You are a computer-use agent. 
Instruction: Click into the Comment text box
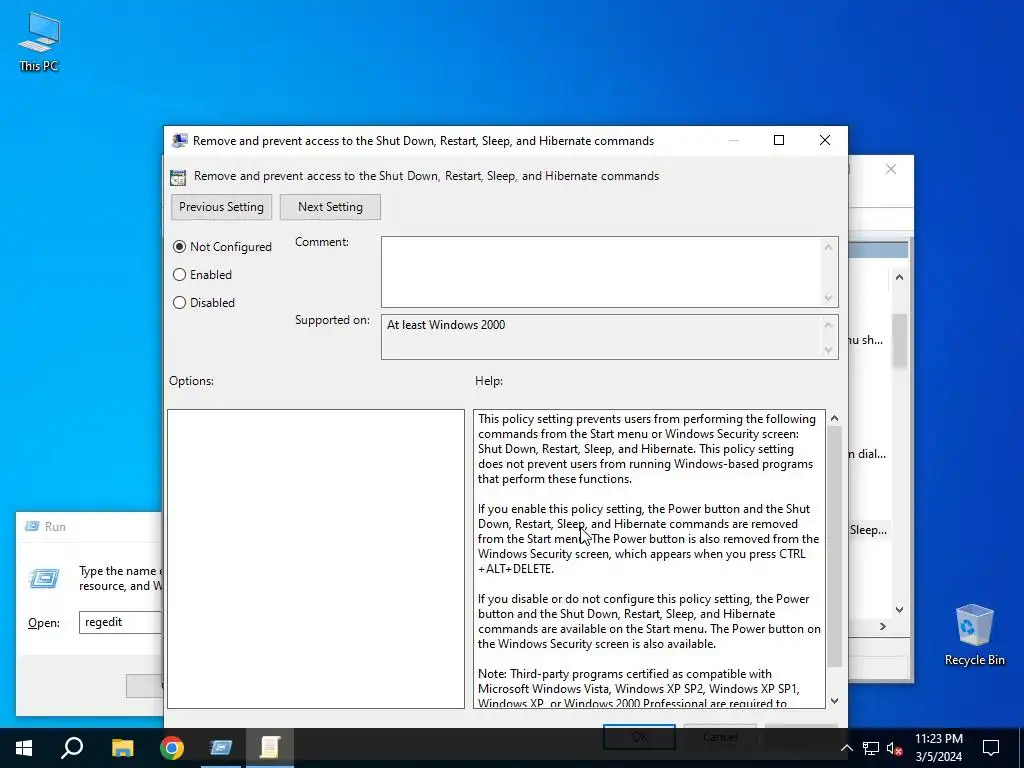click(x=601, y=272)
